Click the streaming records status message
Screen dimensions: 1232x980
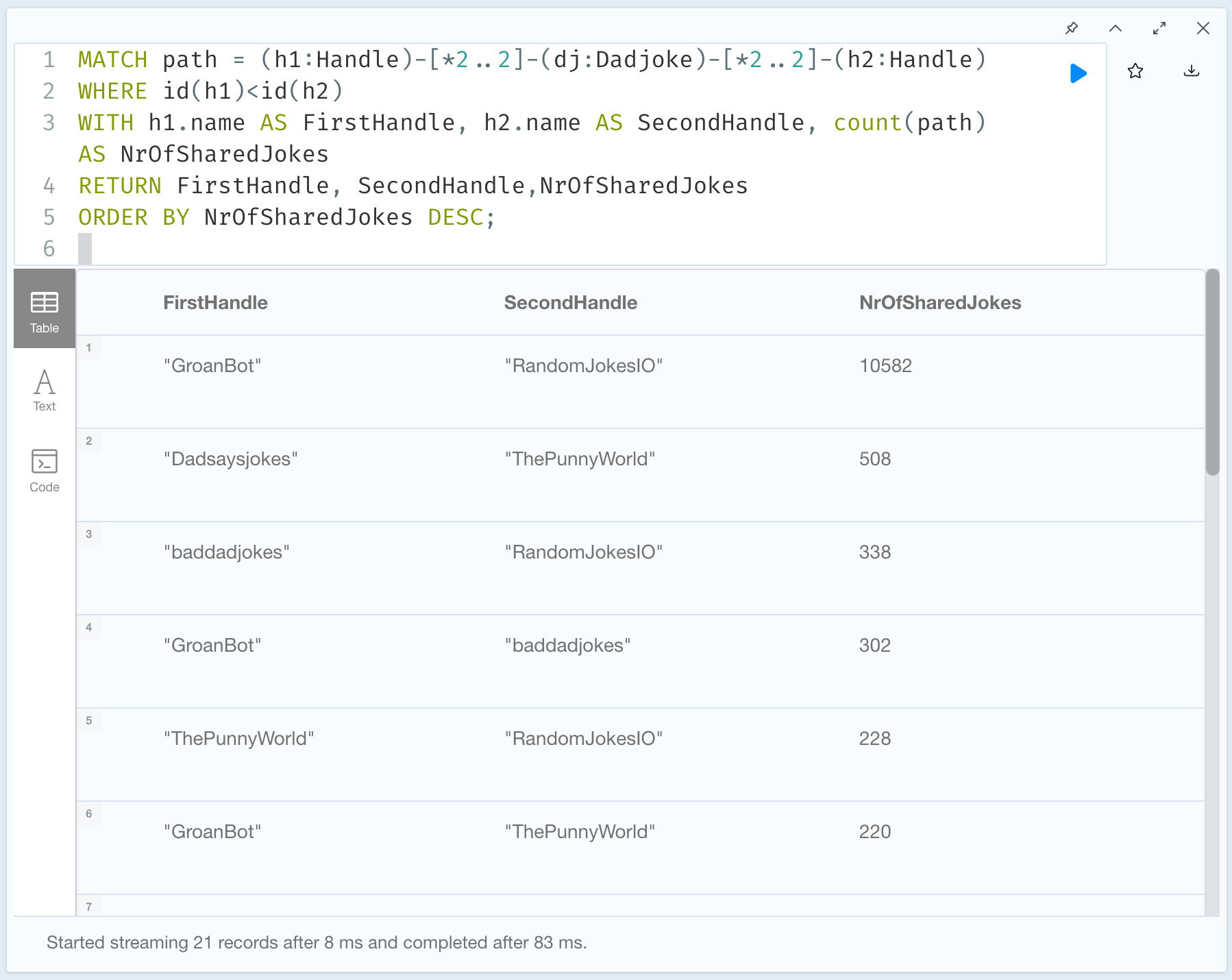317,943
